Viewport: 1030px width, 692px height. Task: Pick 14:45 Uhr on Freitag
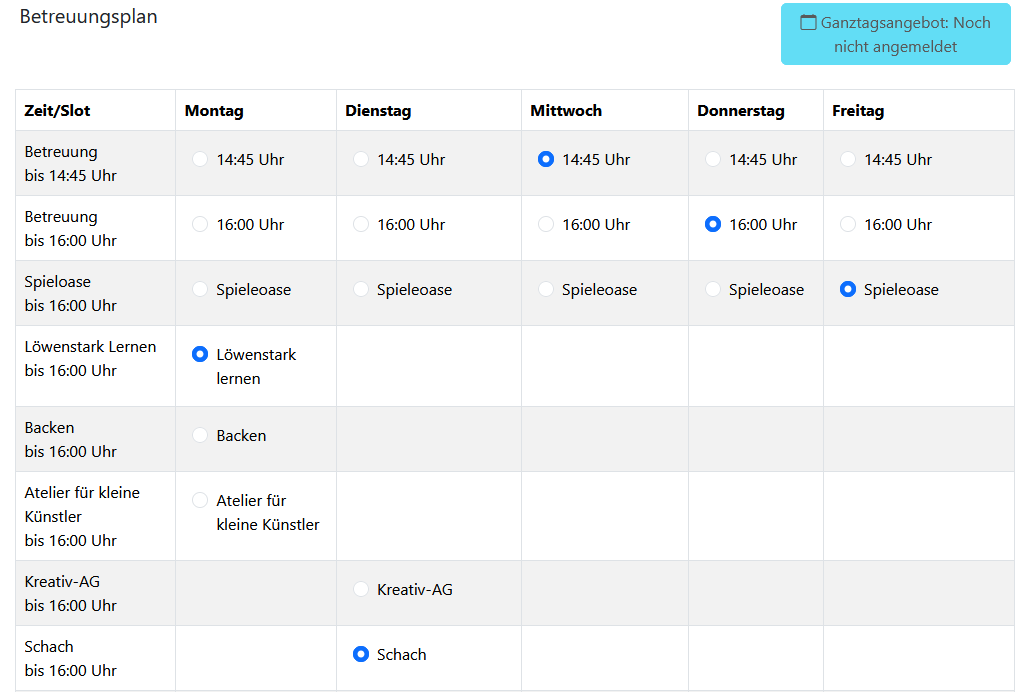848,159
